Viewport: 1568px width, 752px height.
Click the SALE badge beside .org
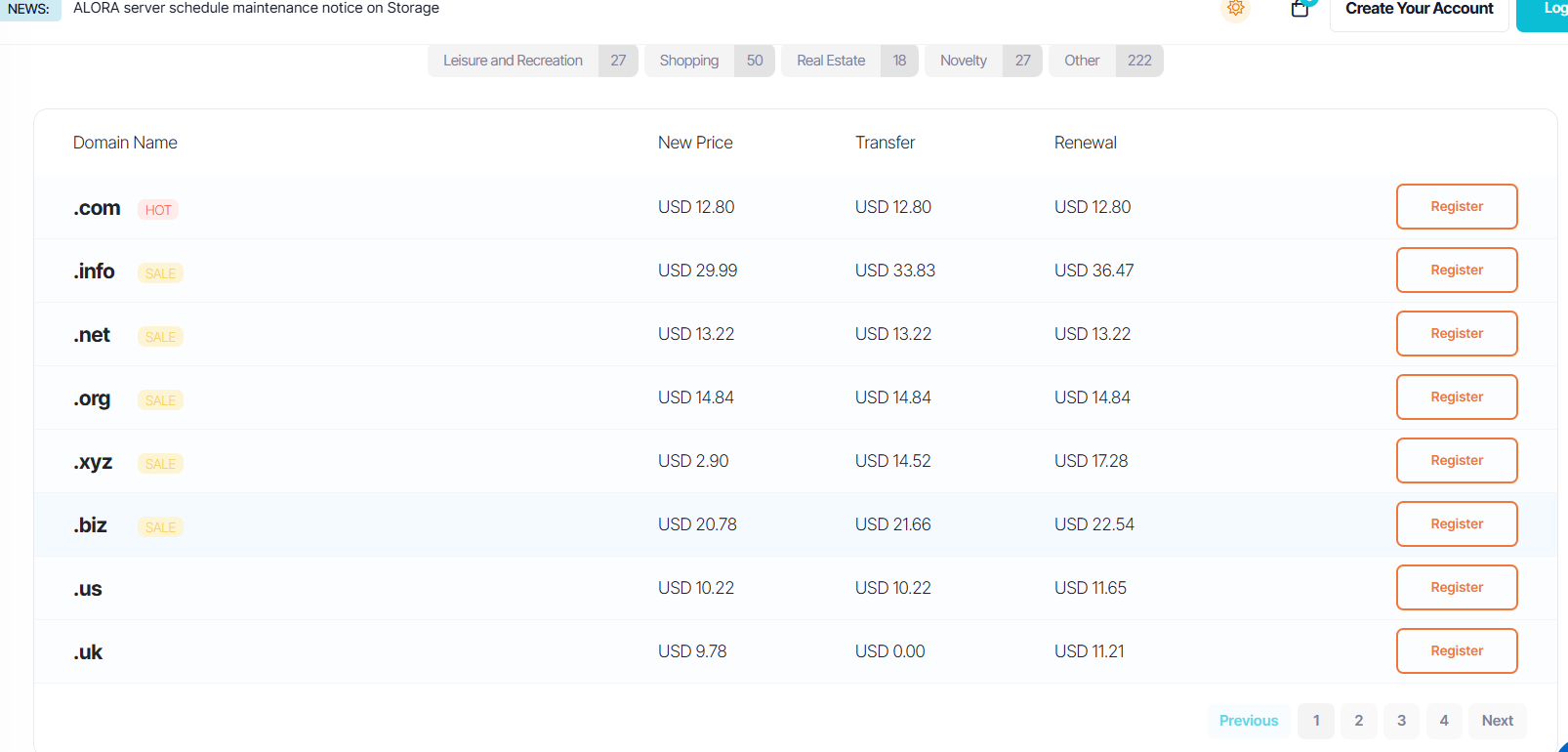click(x=160, y=400)
